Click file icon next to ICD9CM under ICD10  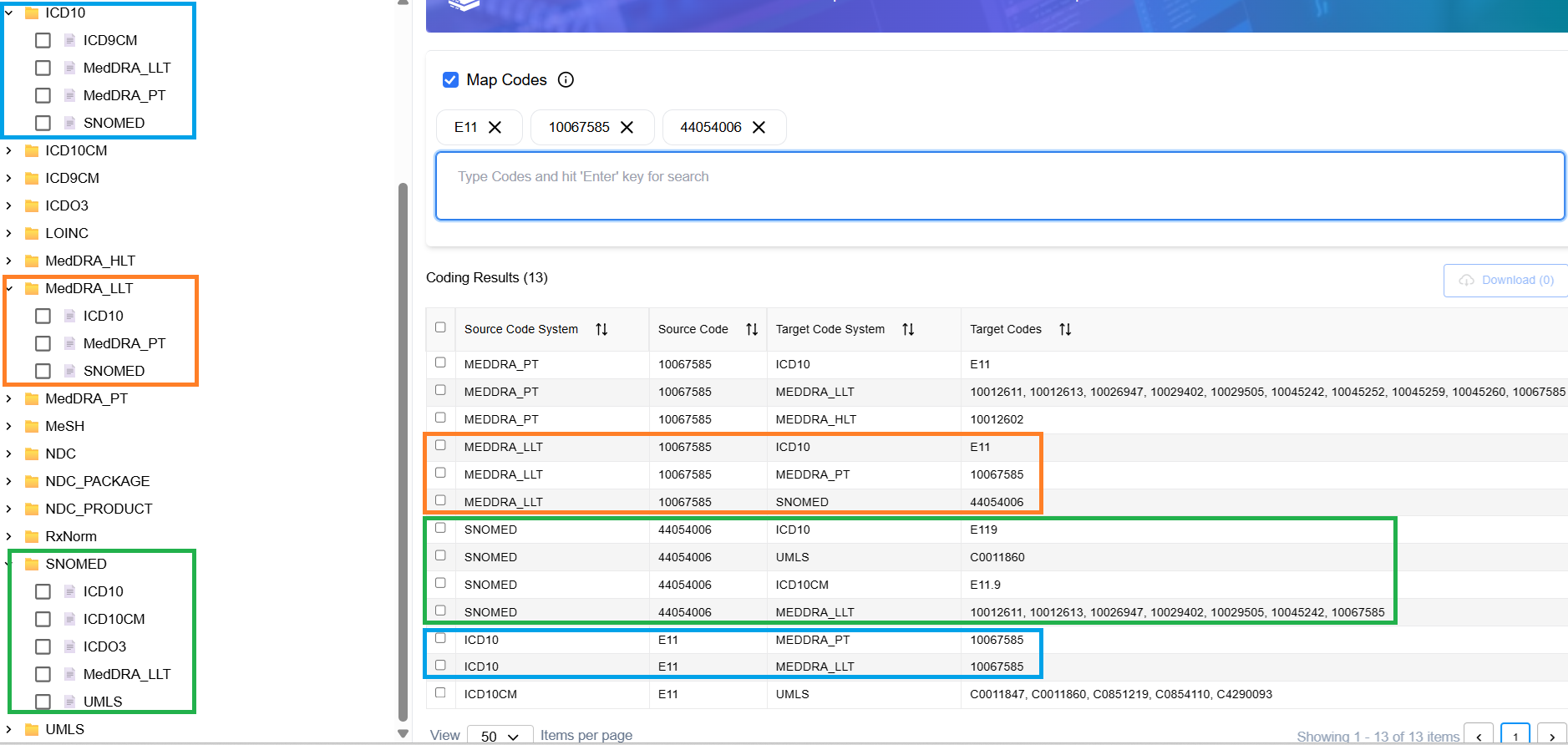click(x=70, y=40)
